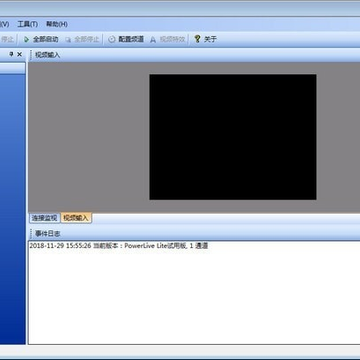Toggle the auto-hide pin on left panel

(x=11, y=54)
